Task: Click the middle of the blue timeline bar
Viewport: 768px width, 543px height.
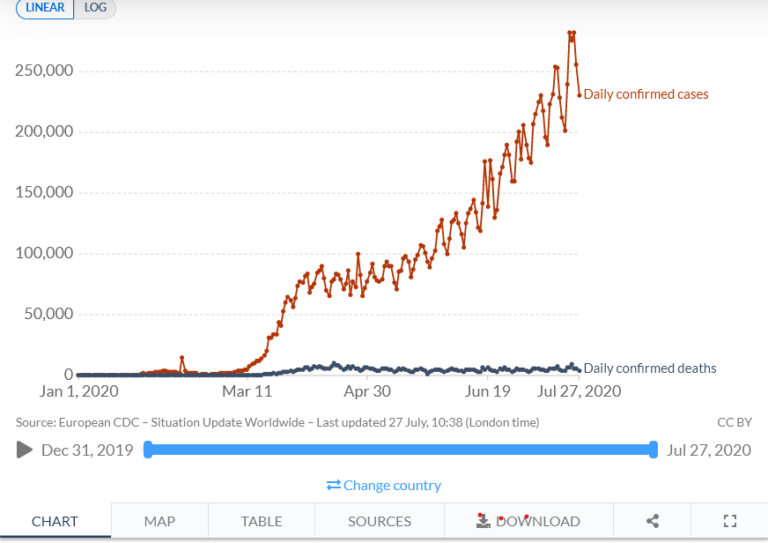Action: tap(401, 449)
